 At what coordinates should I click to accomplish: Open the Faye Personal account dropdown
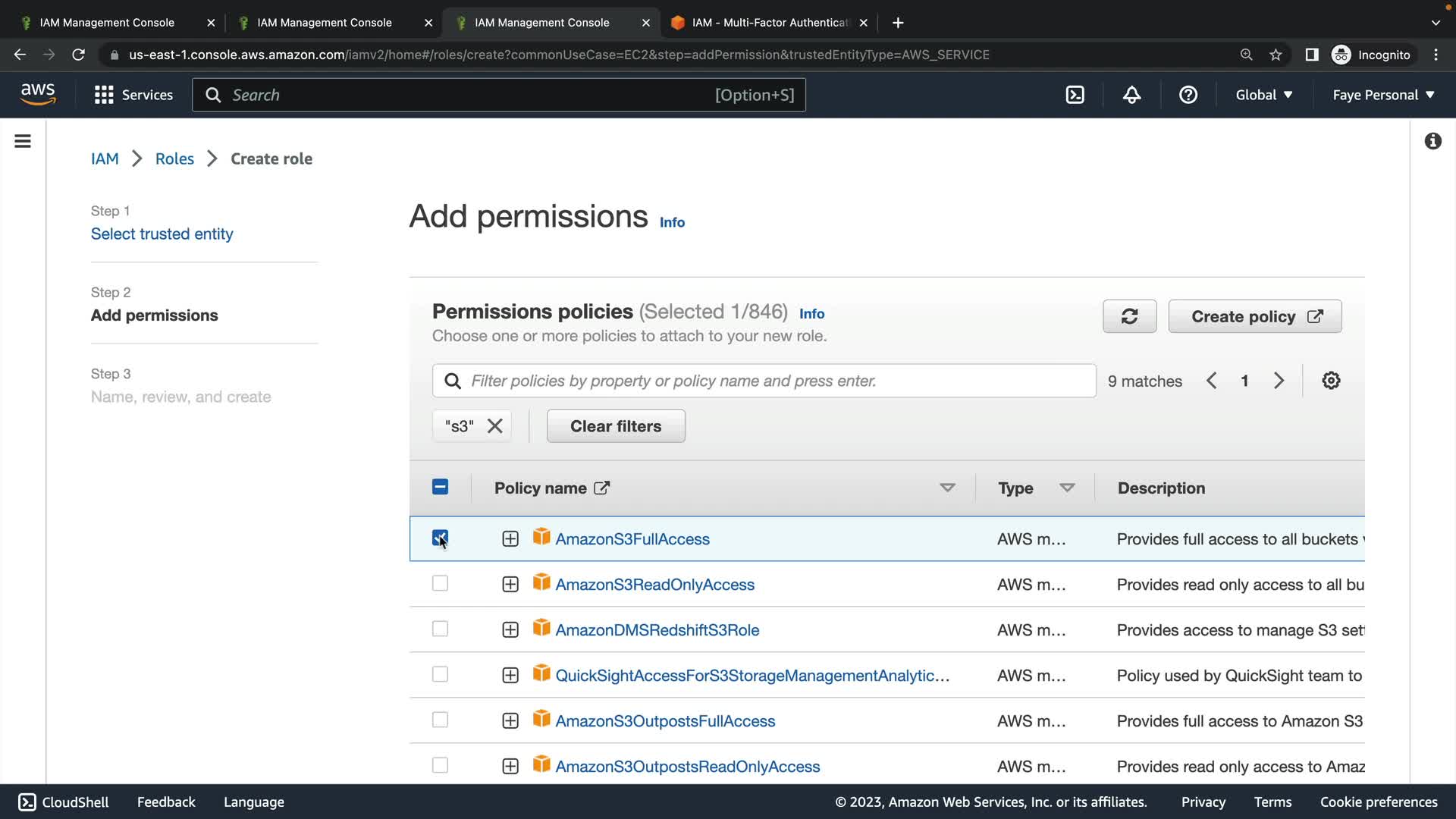(1383, 95)
